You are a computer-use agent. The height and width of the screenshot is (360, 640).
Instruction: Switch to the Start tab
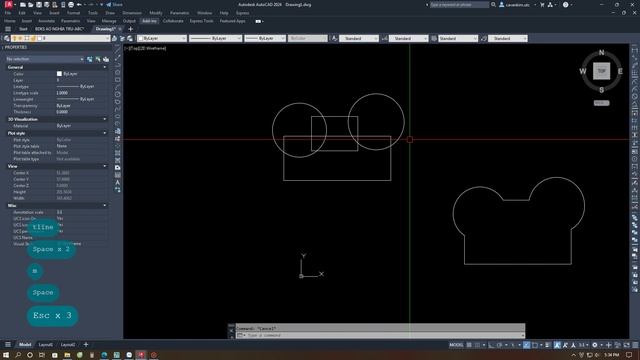(x=23, y=29)
